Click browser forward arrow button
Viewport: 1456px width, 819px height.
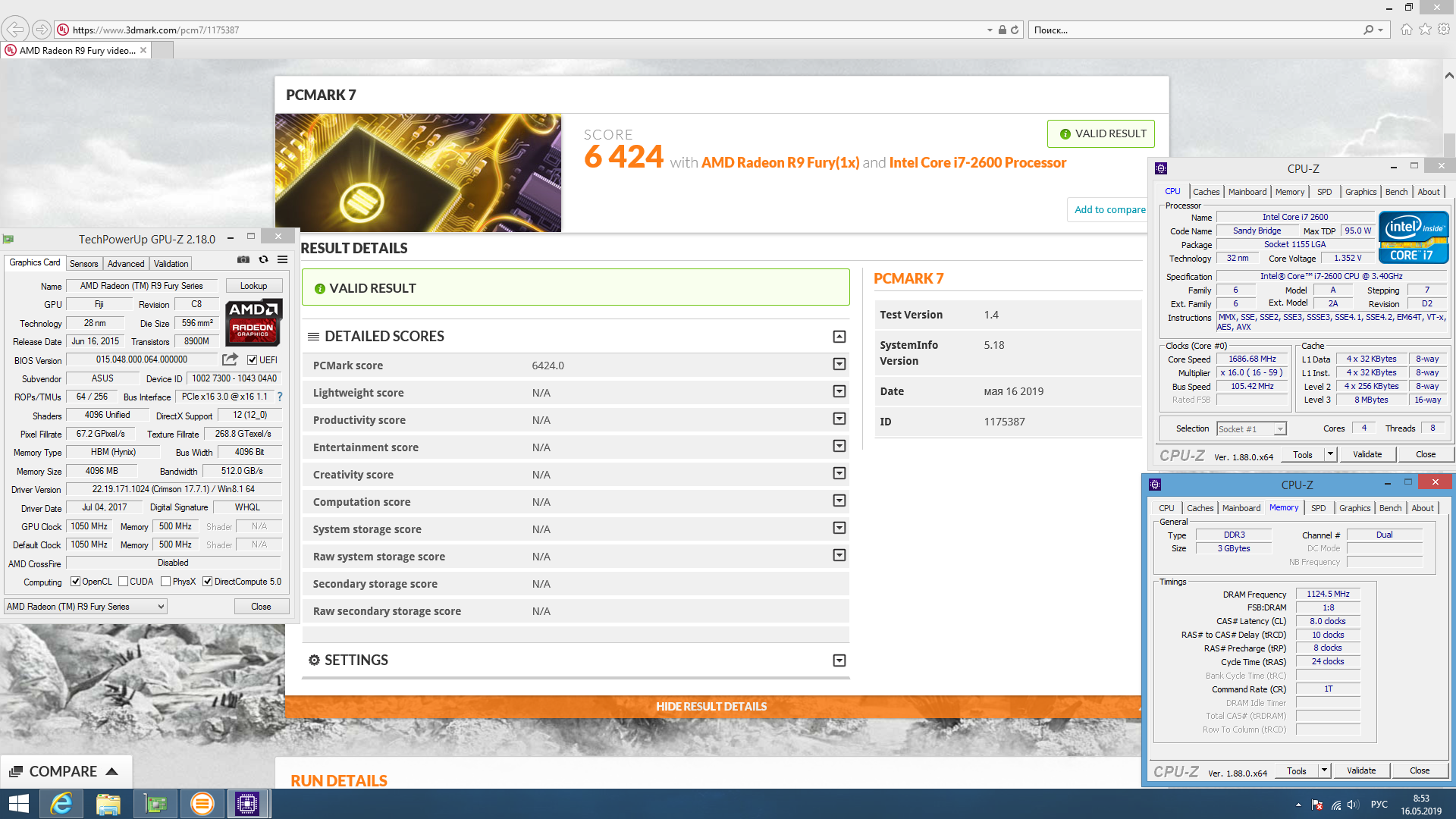tap(42, 30)
